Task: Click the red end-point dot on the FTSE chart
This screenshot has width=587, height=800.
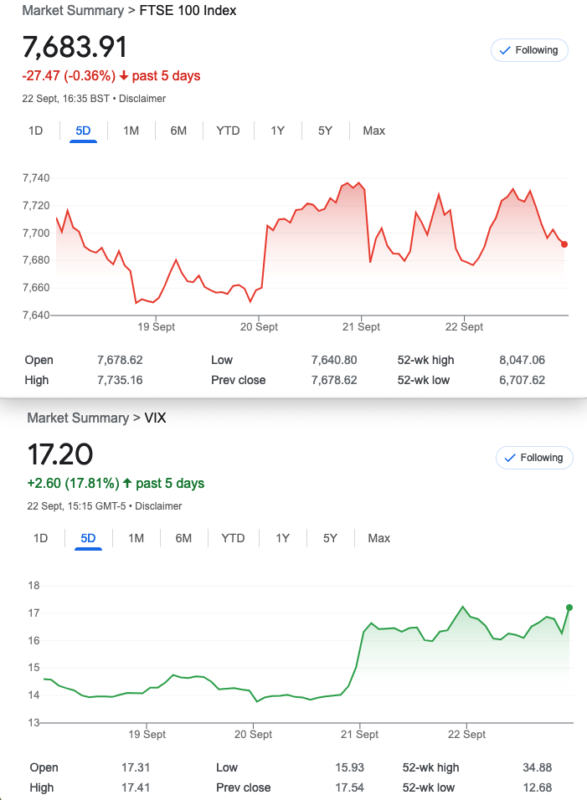Action: coord(564,244)
